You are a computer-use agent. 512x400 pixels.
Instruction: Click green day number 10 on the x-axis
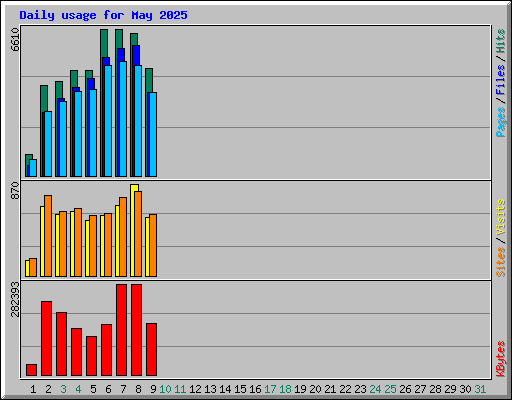pyautogui.click(x=165, y=389)
